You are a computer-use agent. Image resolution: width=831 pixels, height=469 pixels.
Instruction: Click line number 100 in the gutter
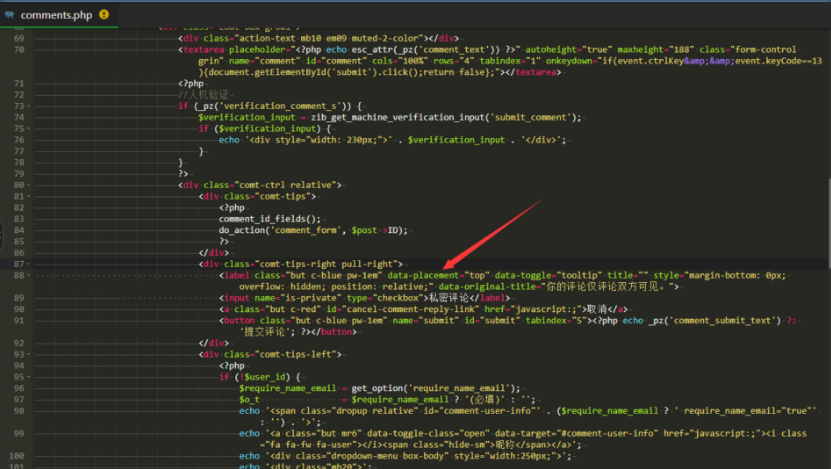tap(17, 456)
